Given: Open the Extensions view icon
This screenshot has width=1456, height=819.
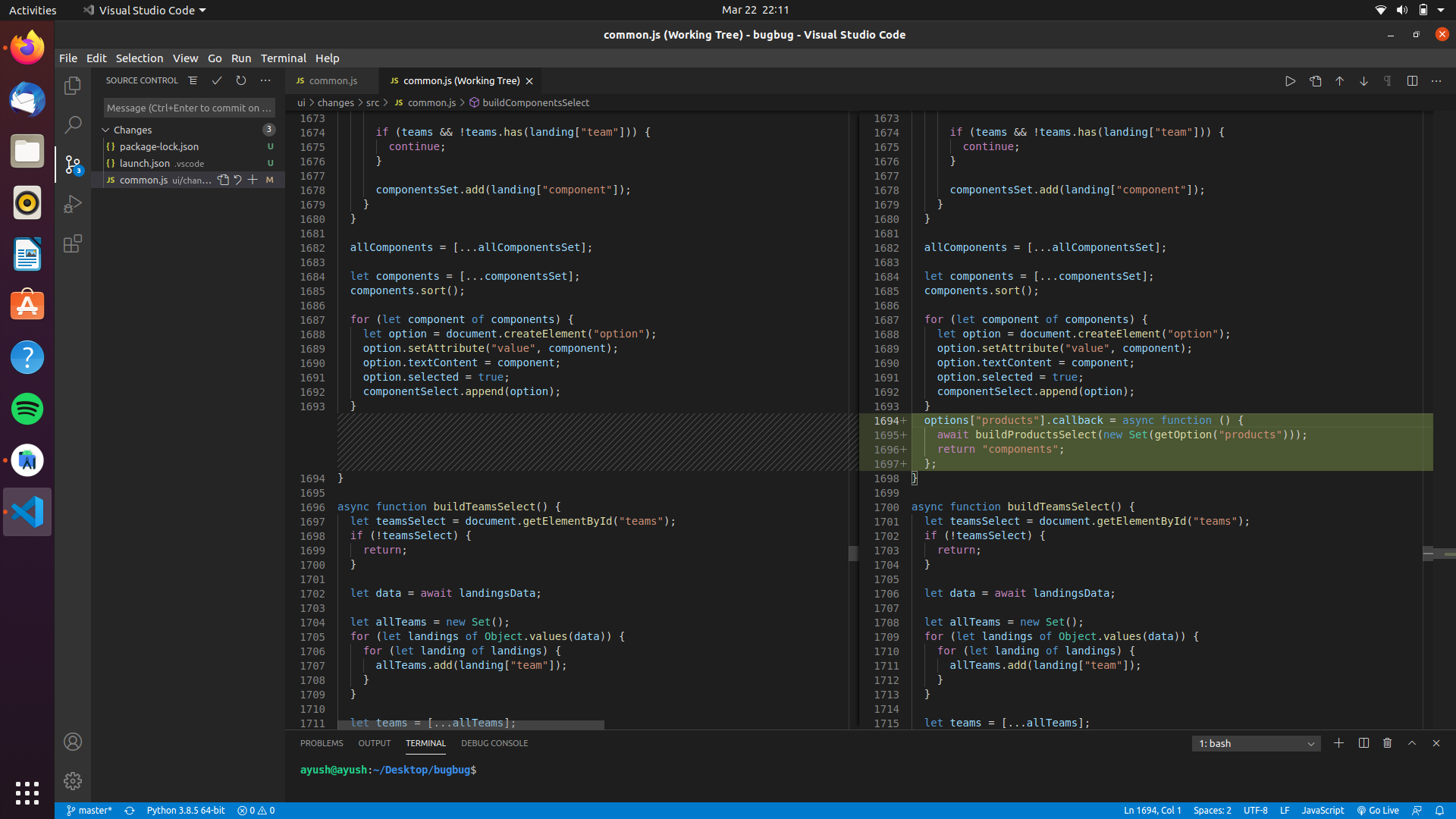Looking at the screenshot, I should tap(73, 243).
